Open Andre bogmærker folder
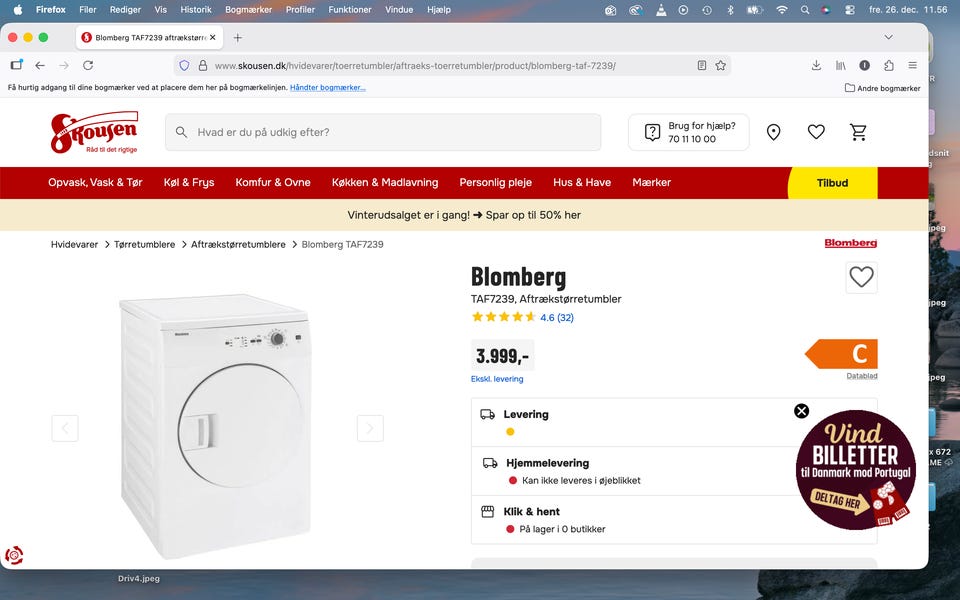Image resolution: width=960 pixels, height=600 pixels. [882, 88]
